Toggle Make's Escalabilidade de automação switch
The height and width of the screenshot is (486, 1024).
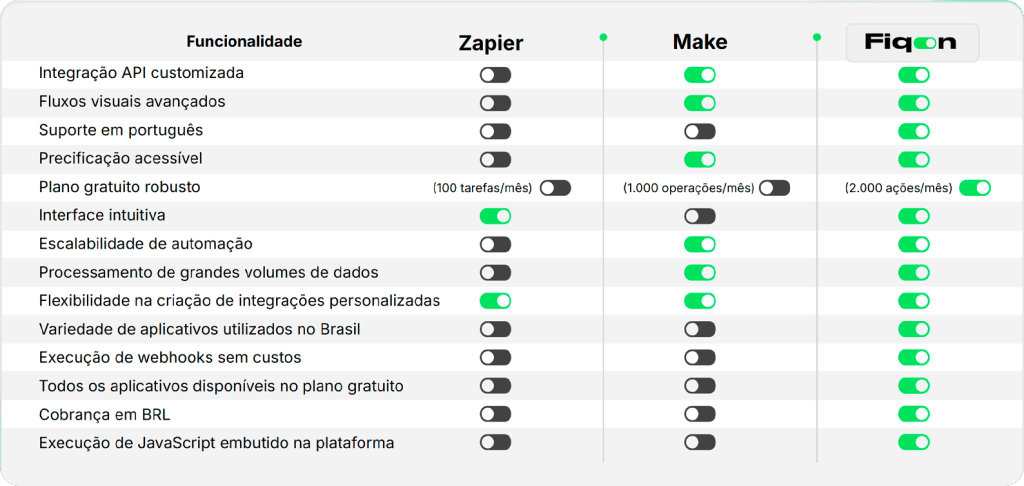coord(700,244)
